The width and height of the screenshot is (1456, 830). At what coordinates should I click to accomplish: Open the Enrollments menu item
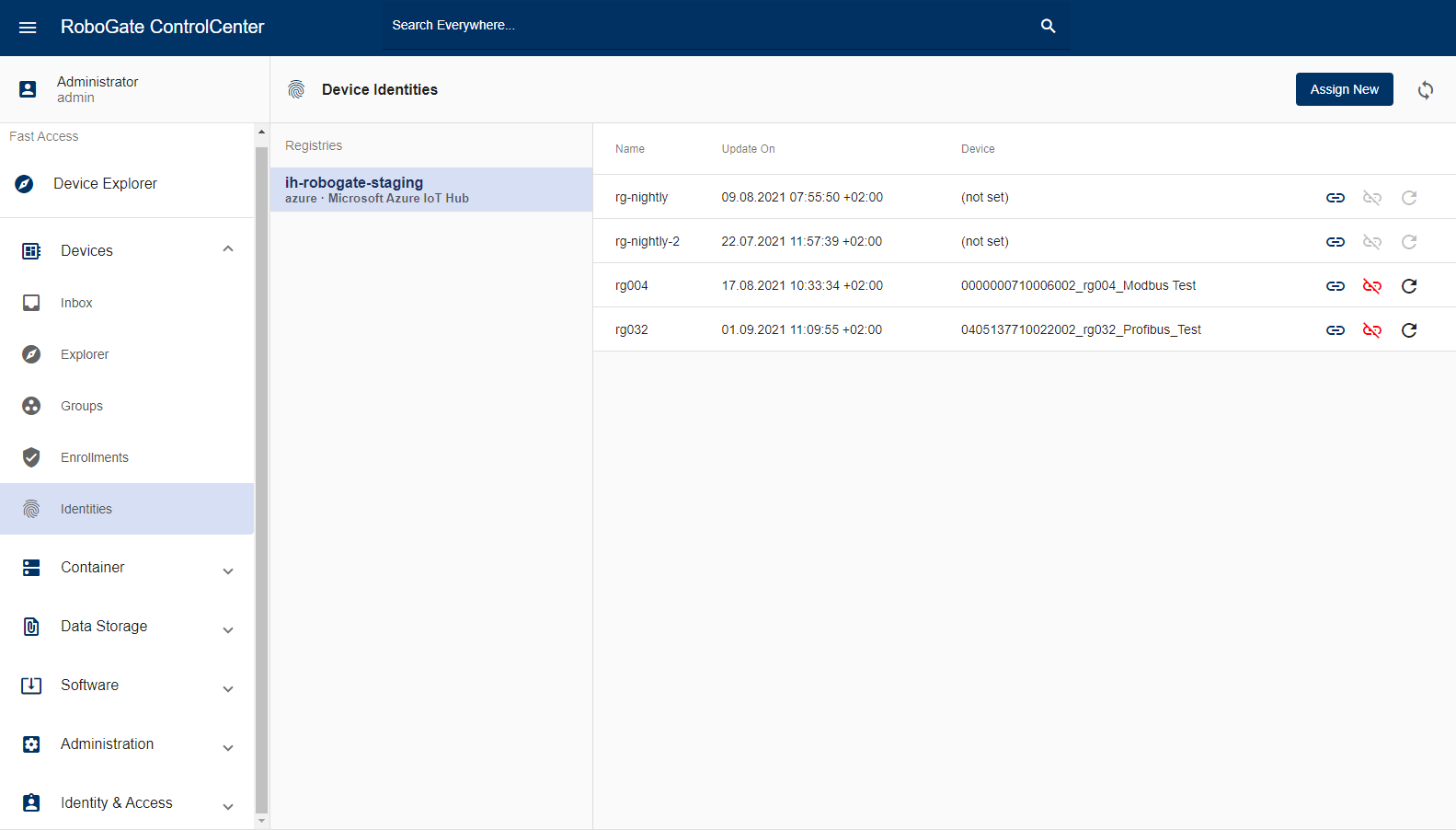click(127, 457)
